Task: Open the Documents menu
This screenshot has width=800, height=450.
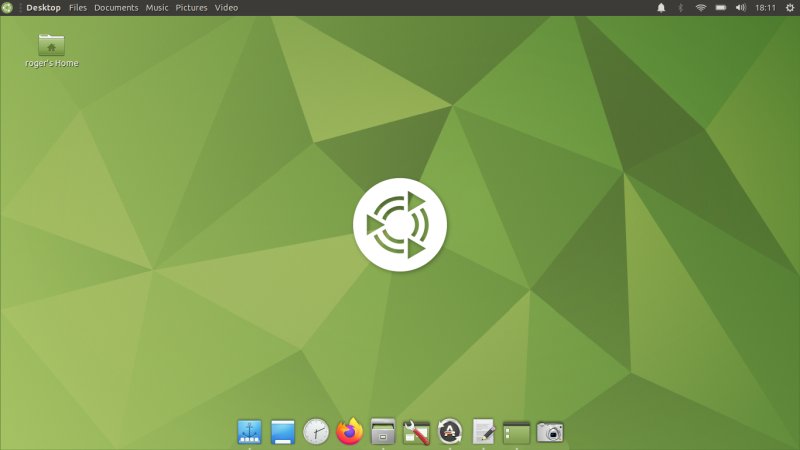Action: pyautogui.click(x=116, y=8)
